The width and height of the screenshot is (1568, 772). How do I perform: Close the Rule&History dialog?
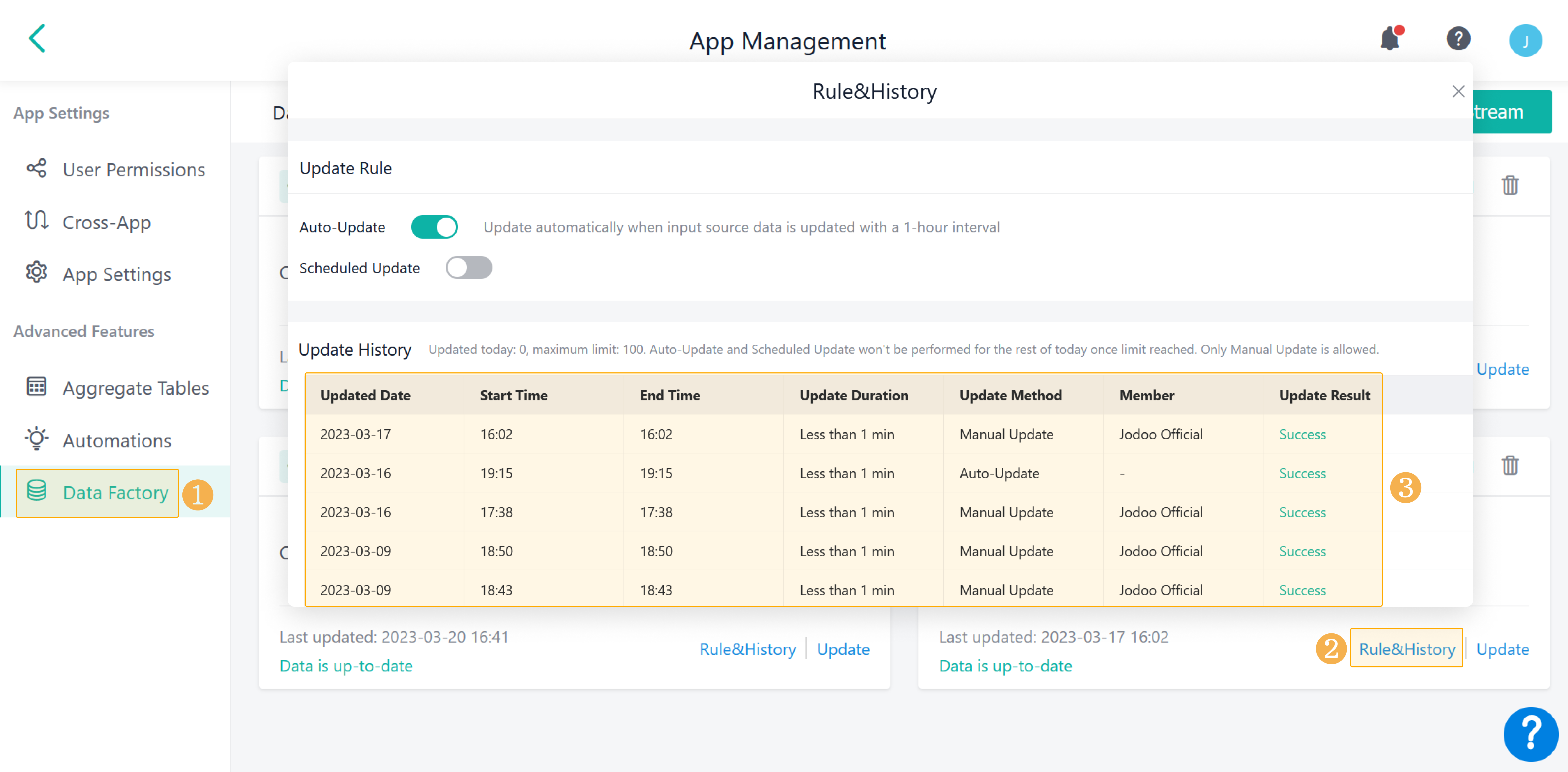point(1458,91)
